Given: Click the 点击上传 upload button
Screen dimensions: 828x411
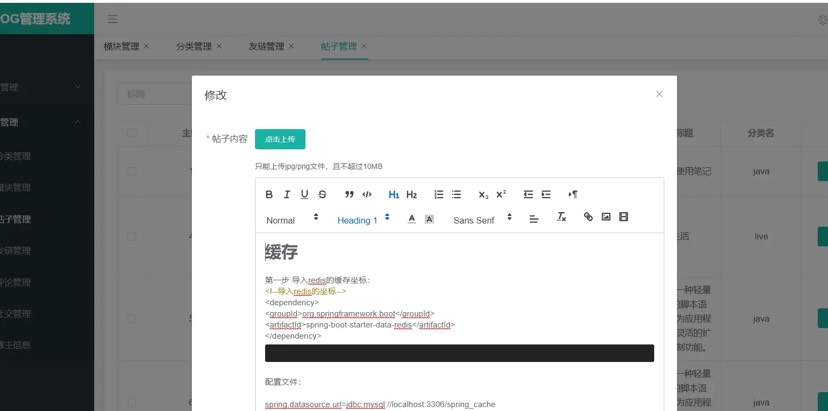Looking at the screenshot, I should [x=280, y=139].
